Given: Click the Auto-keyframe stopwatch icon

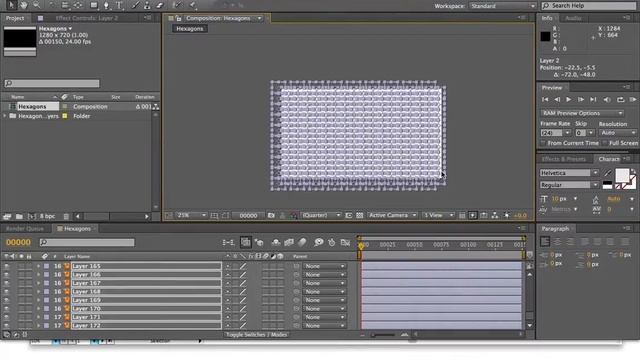Looking at the screenshot, I should (332, 242).
